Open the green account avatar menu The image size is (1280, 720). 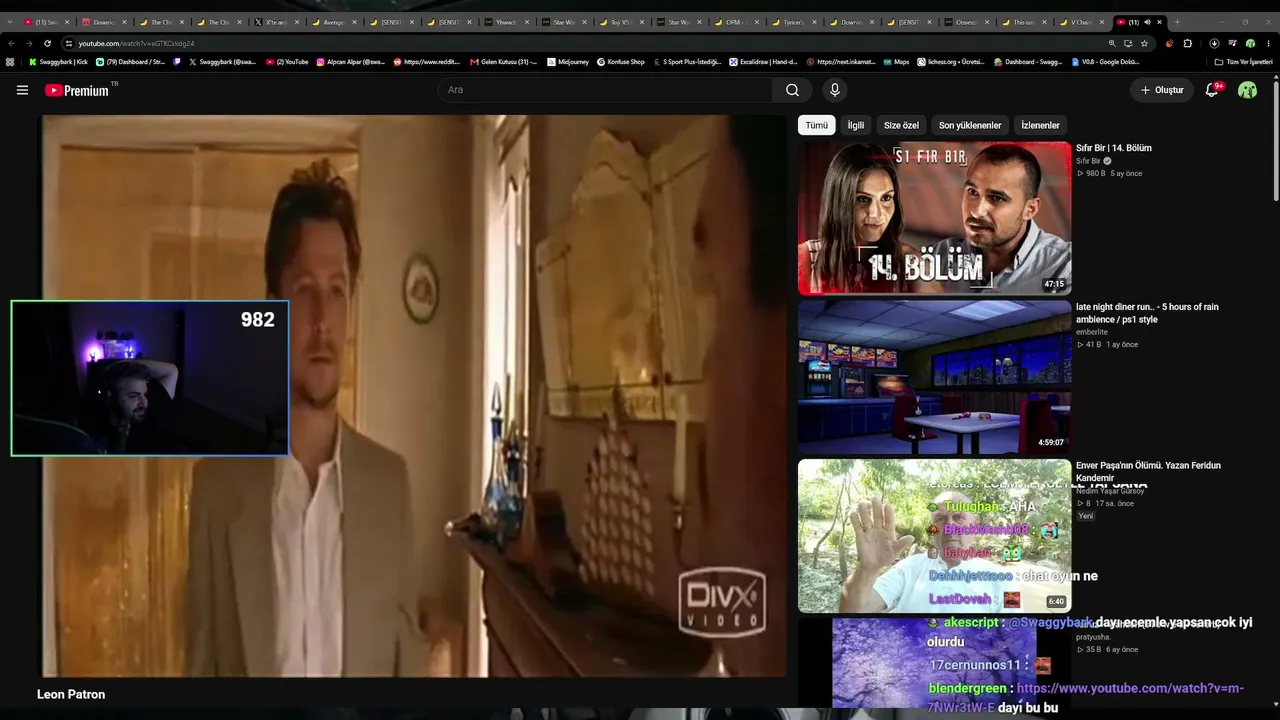coord(1247,90)
